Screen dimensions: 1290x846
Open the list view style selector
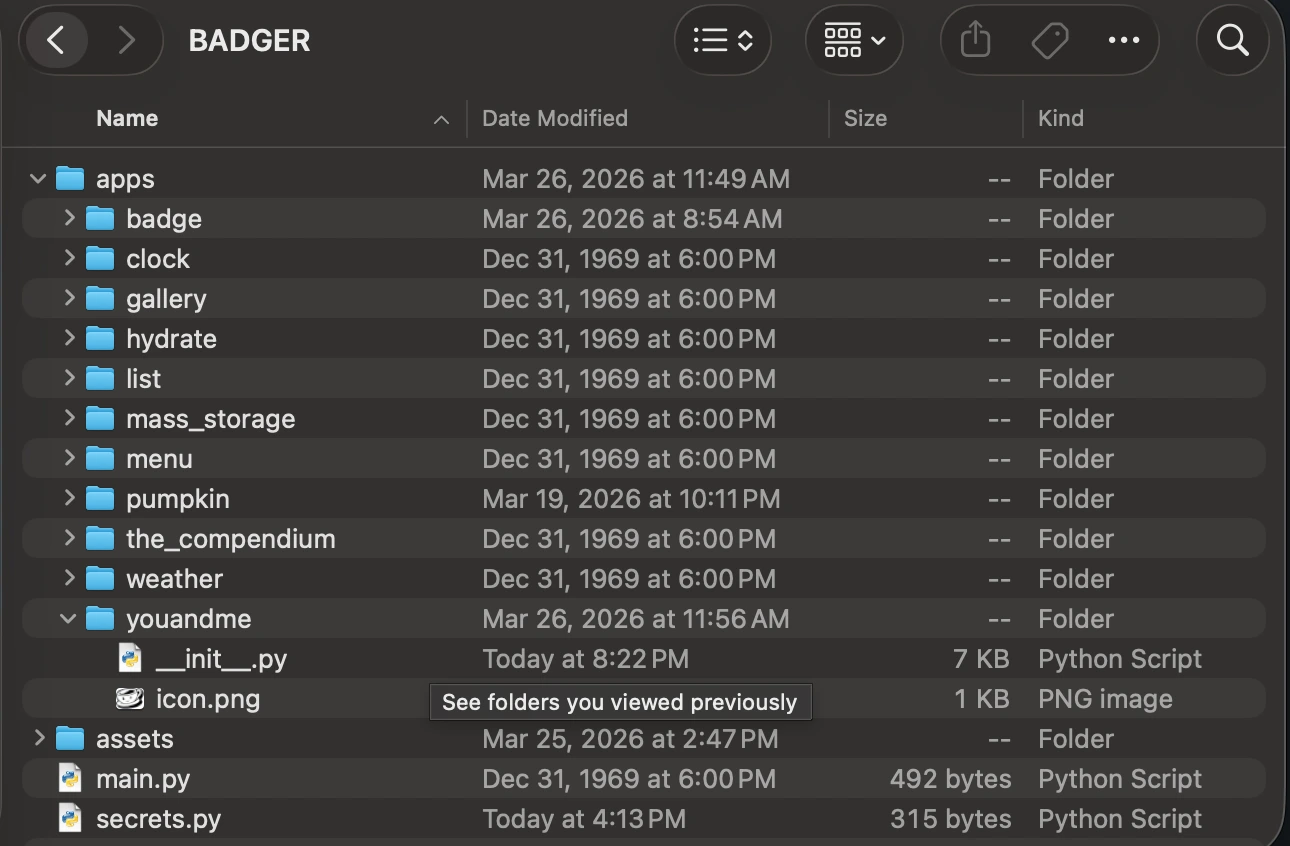point(723,40)
